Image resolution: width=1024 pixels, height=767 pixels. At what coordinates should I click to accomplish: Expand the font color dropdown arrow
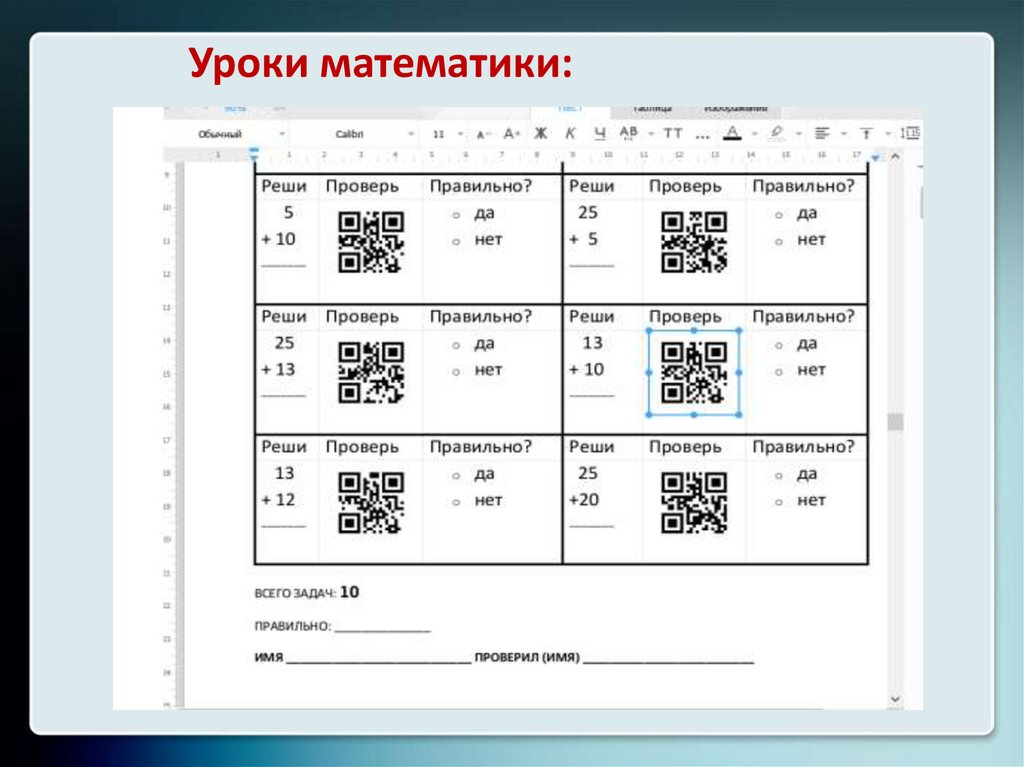pos(754,134)
